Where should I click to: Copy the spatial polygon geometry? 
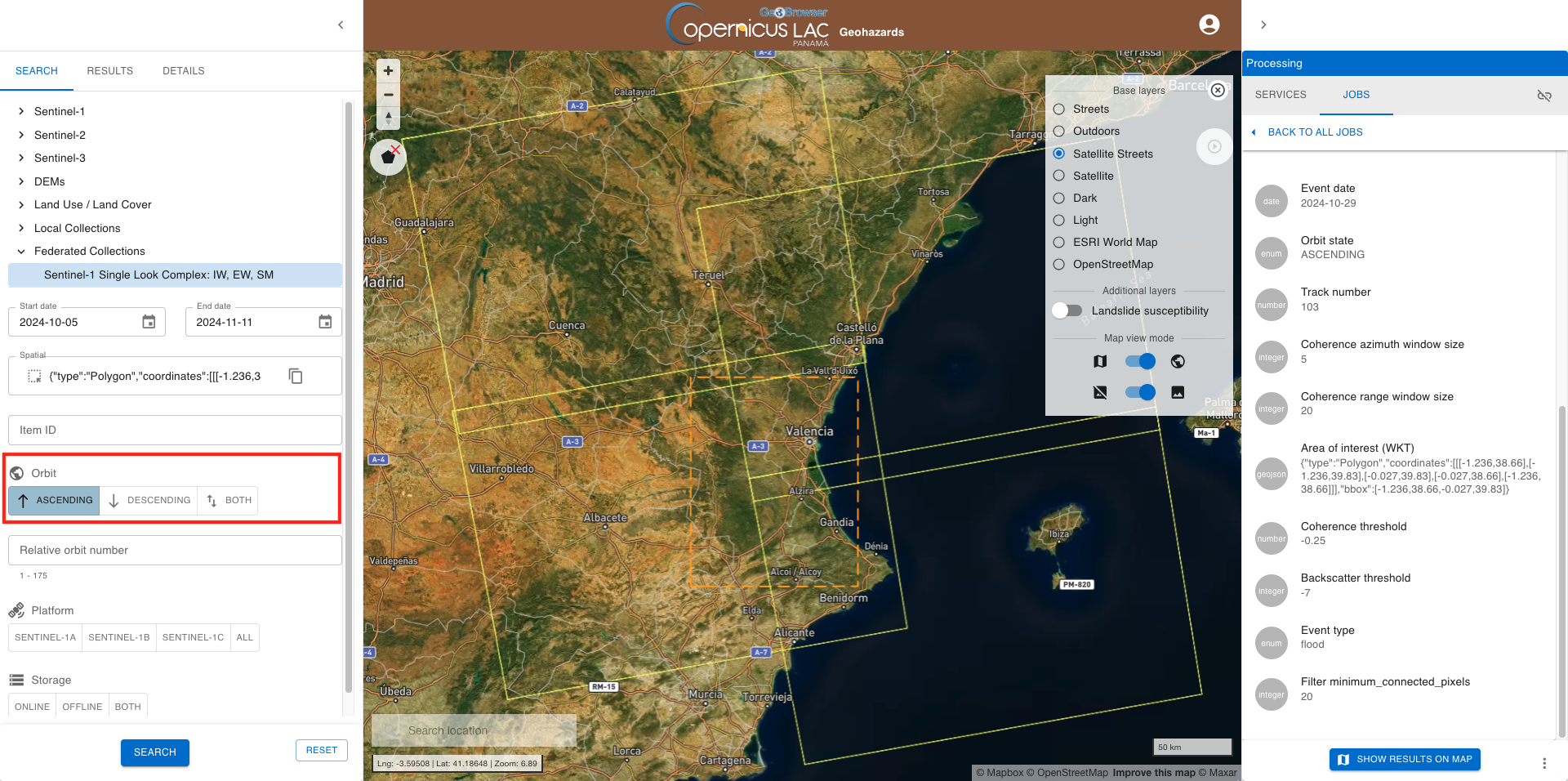click(x=296, y=376)
